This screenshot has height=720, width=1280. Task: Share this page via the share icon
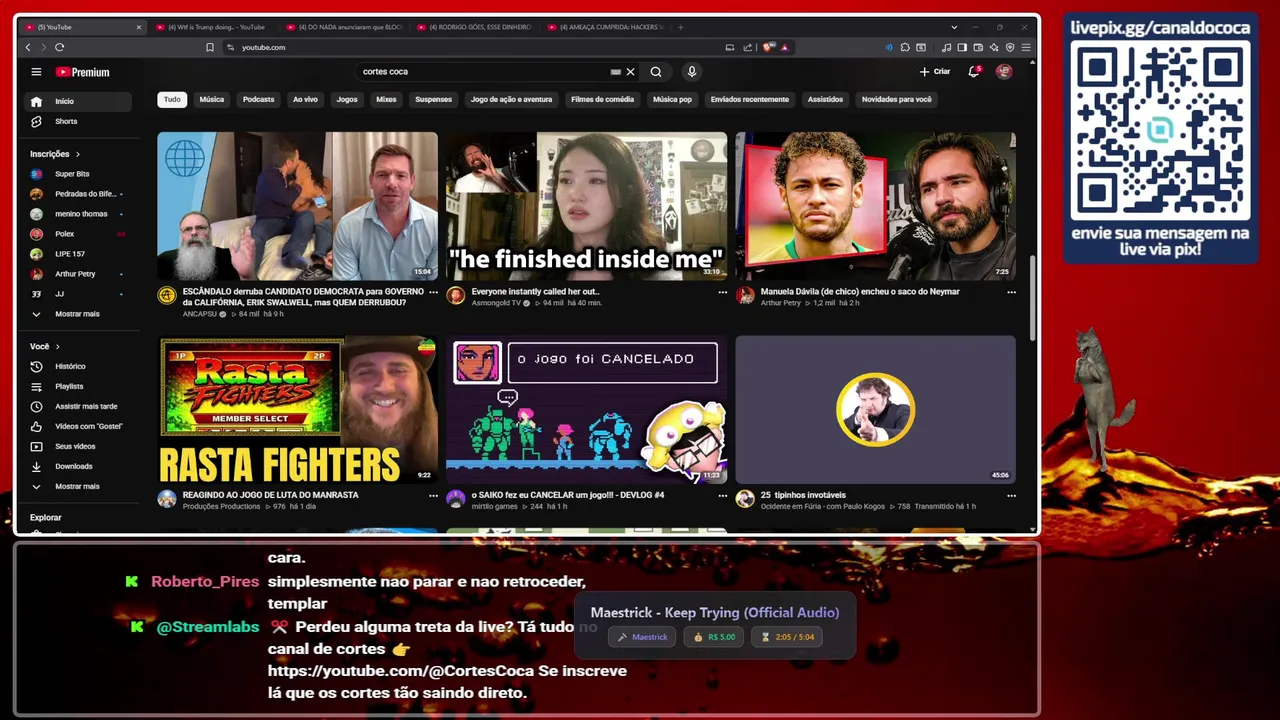[747, 47]
